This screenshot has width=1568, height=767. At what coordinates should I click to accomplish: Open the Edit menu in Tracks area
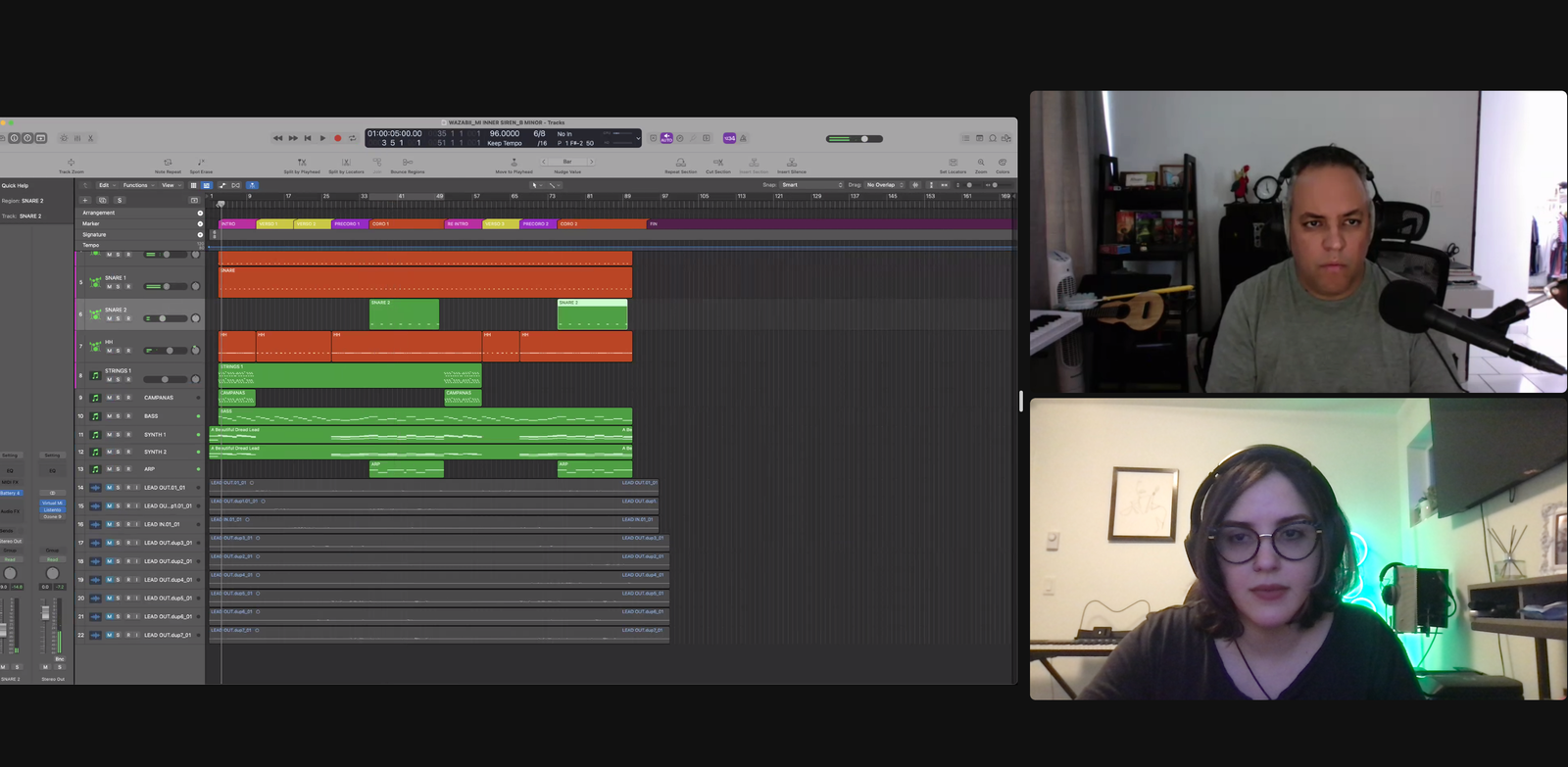pos(105,185)
